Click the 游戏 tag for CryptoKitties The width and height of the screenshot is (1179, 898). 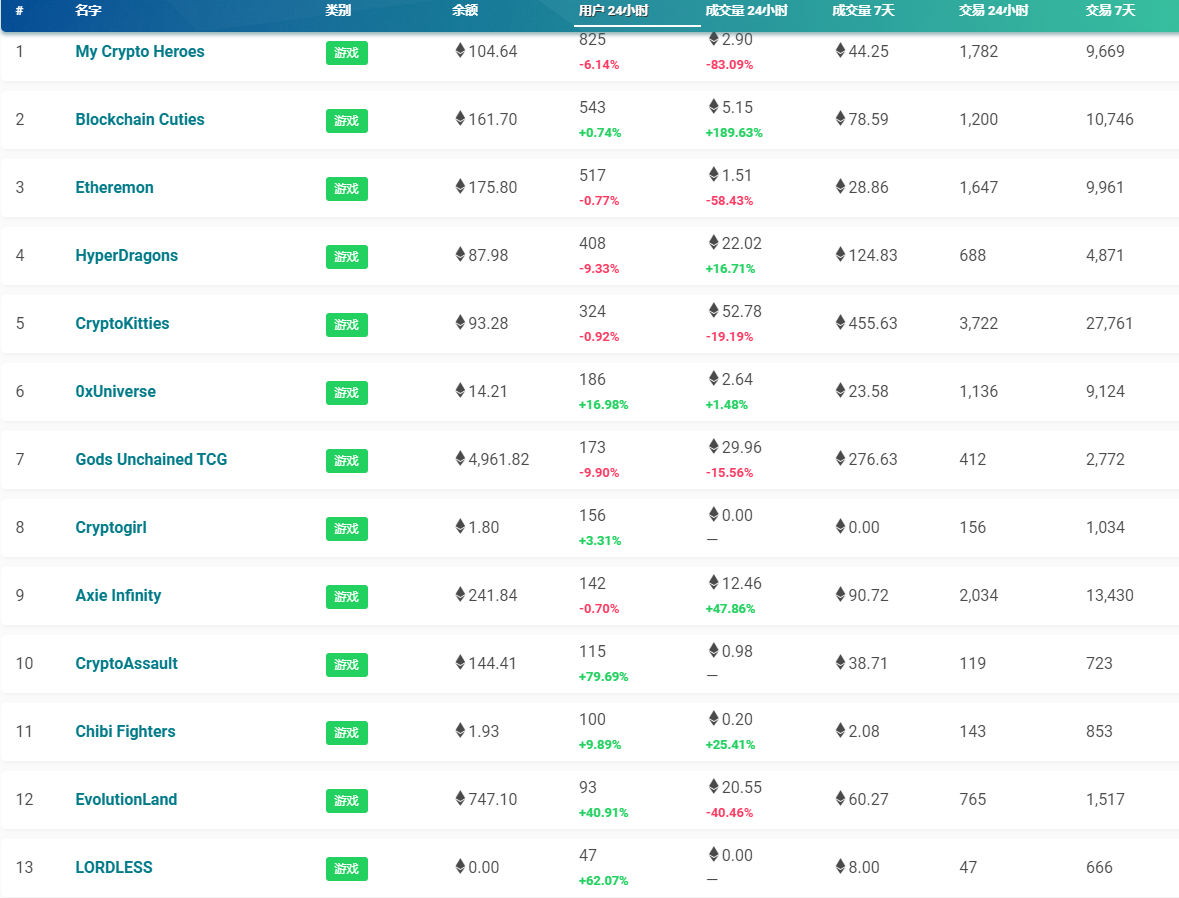[x=347, y=324]
